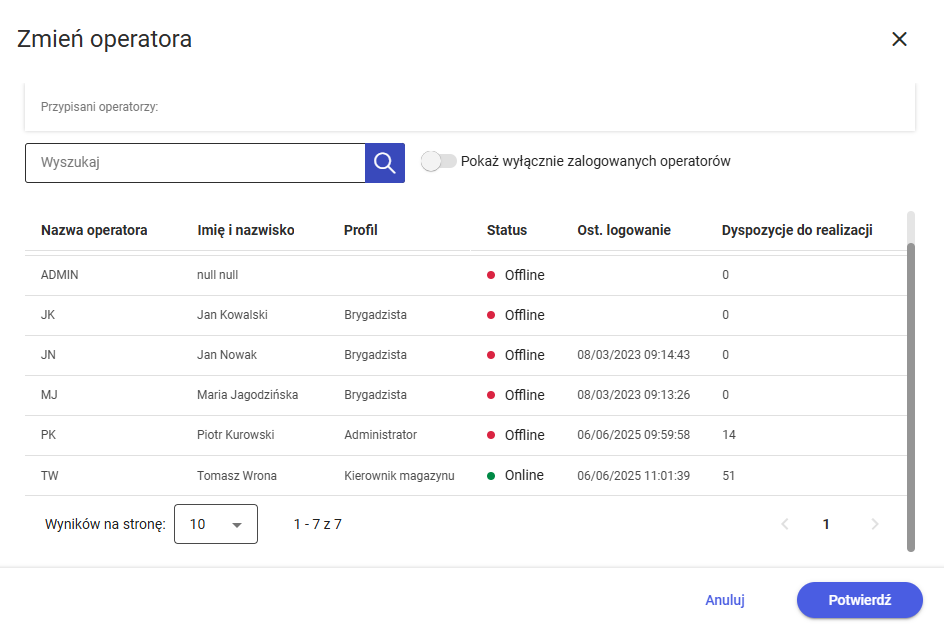Focus the Wyszukaj search input field
Image resolution: width=944 pixels, height=626 pixels.
click(x=195, y=163)
